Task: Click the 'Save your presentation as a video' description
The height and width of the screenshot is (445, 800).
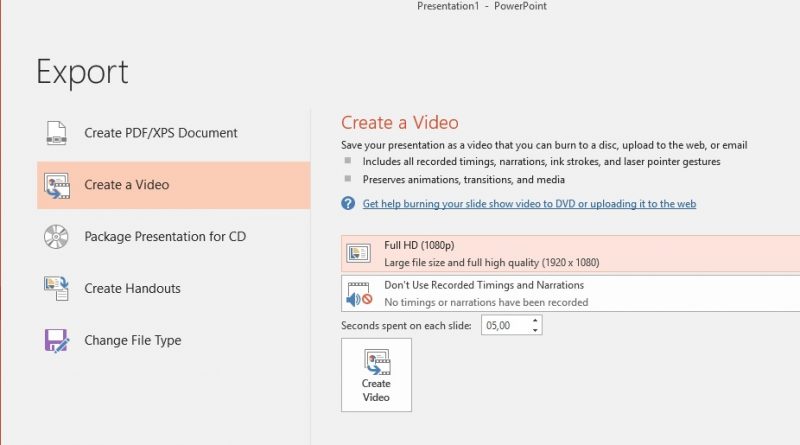Action: click(544, 145)
